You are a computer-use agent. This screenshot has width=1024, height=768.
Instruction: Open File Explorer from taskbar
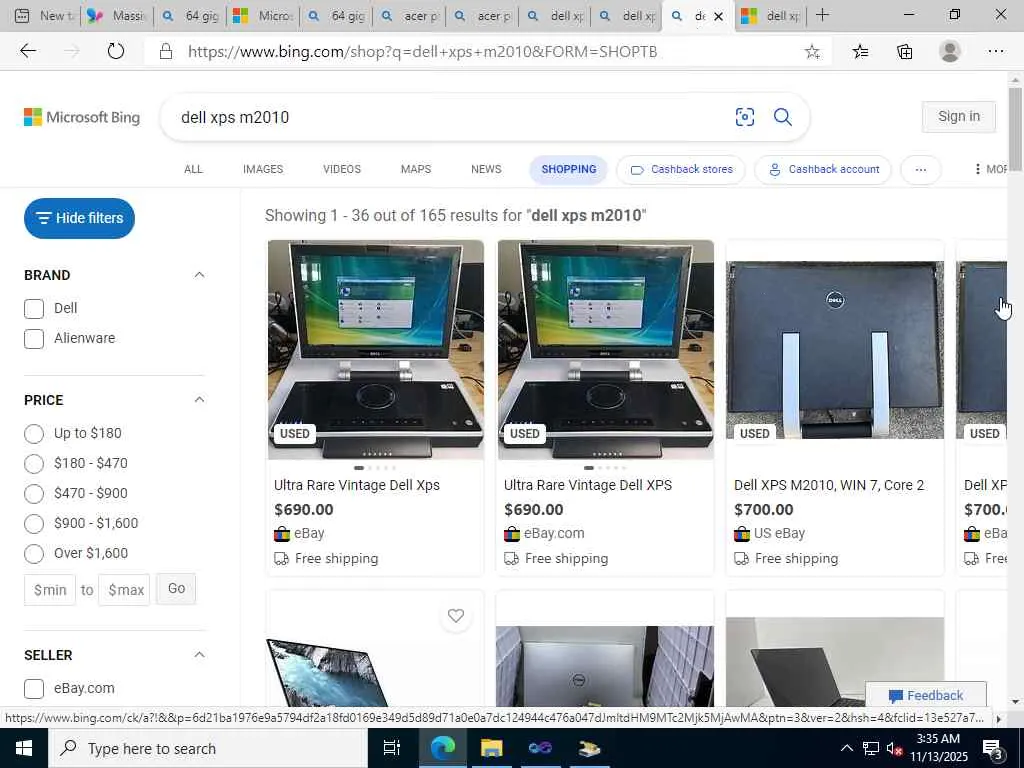[491, 748]
